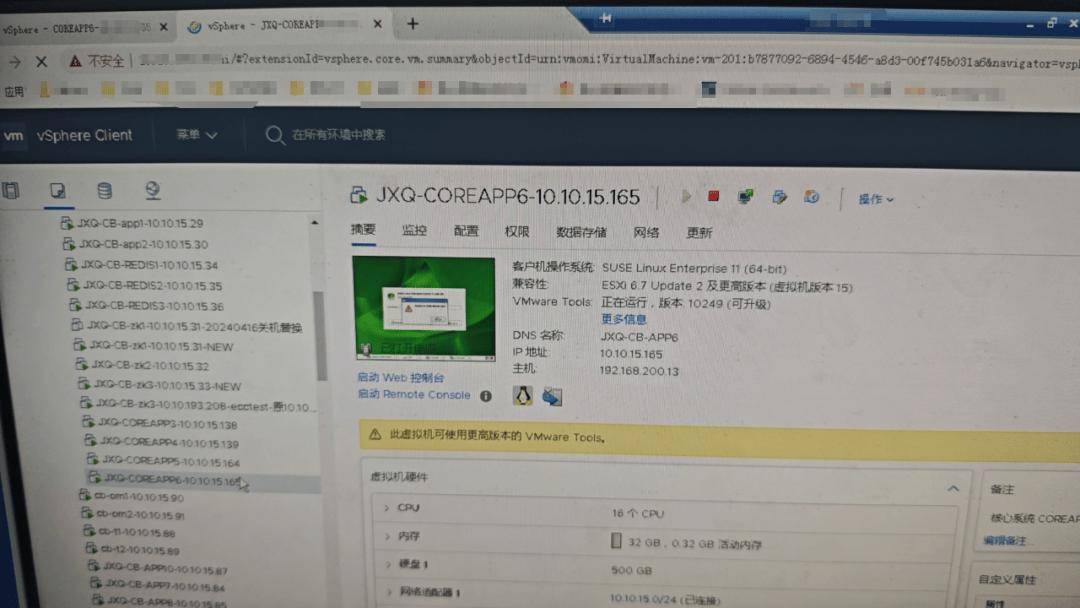Switch to the first vSphere COREAPP6 browser tab
This screenshot has height=608, width=1080.
pos(84,28)
